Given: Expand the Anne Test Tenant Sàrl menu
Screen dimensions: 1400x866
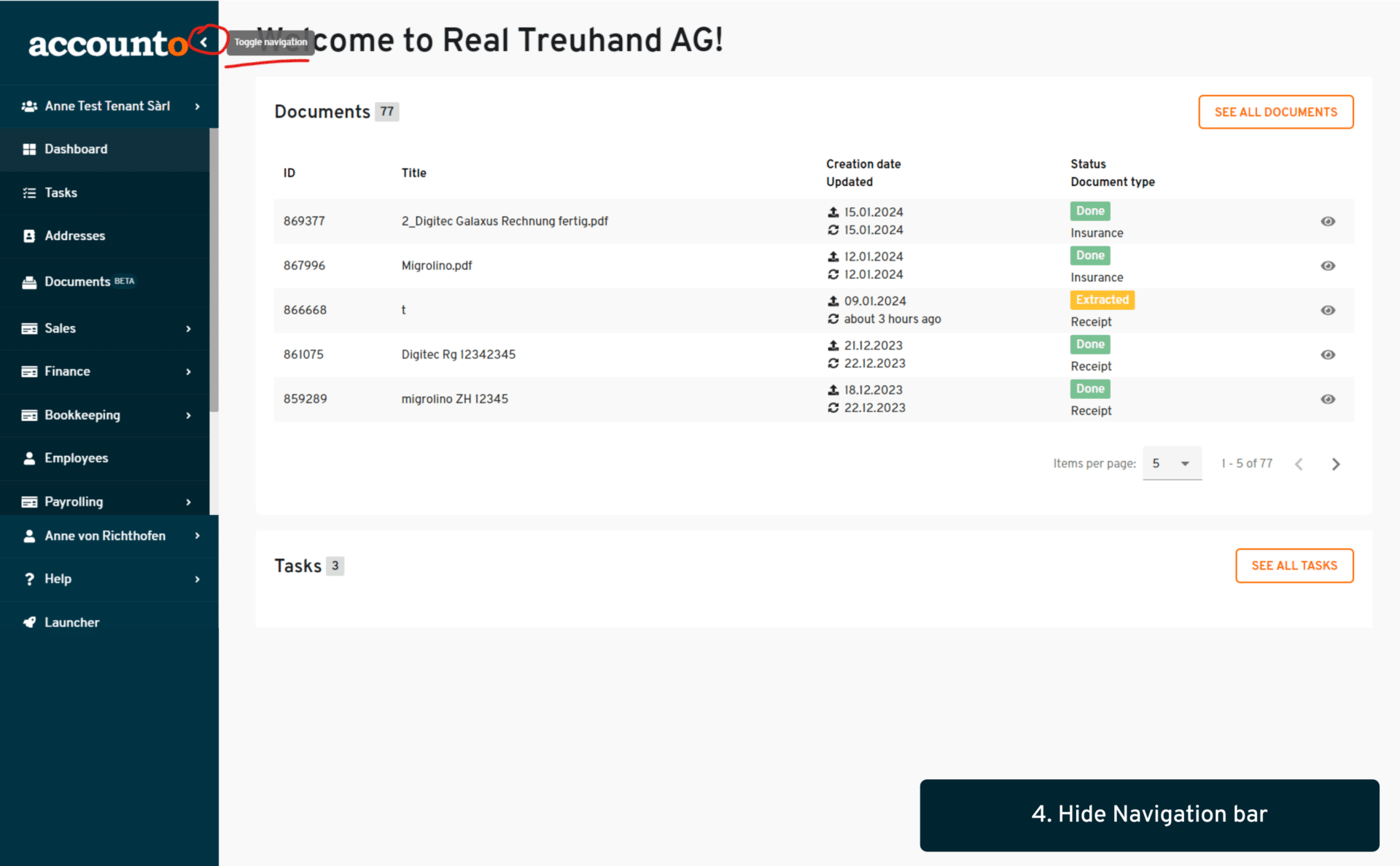Looking at the screenshot, I should pos(109,107).
